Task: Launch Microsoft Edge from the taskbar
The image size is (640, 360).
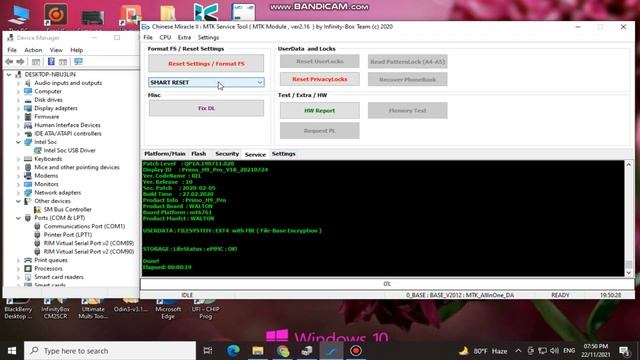Action: (x=233, y=351)
